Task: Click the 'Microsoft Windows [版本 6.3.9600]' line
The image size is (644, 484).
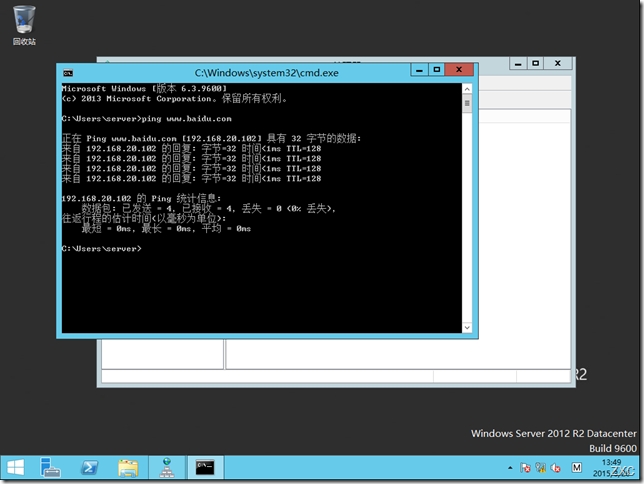Action: (144, 88)
